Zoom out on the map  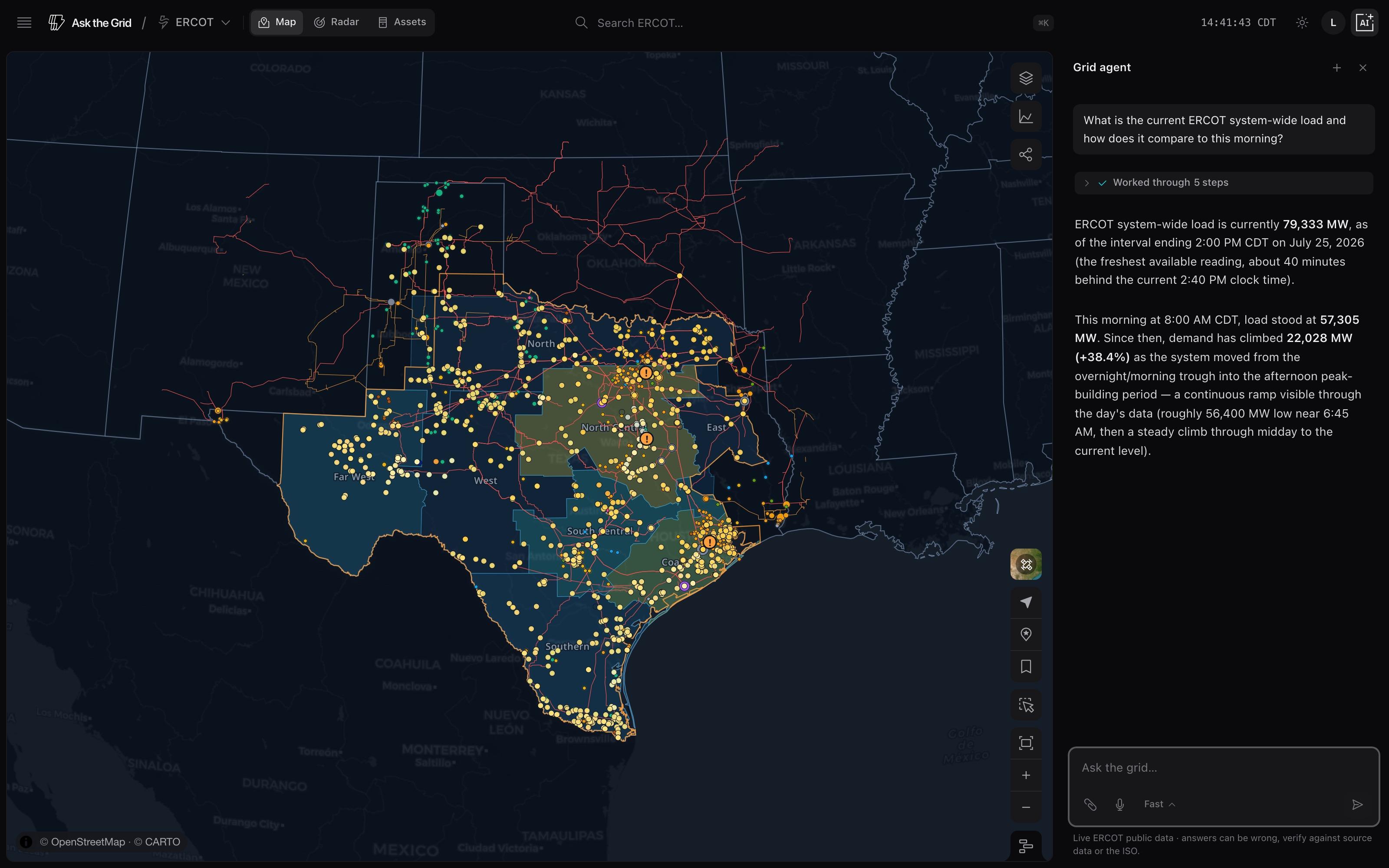(1026, 808)
